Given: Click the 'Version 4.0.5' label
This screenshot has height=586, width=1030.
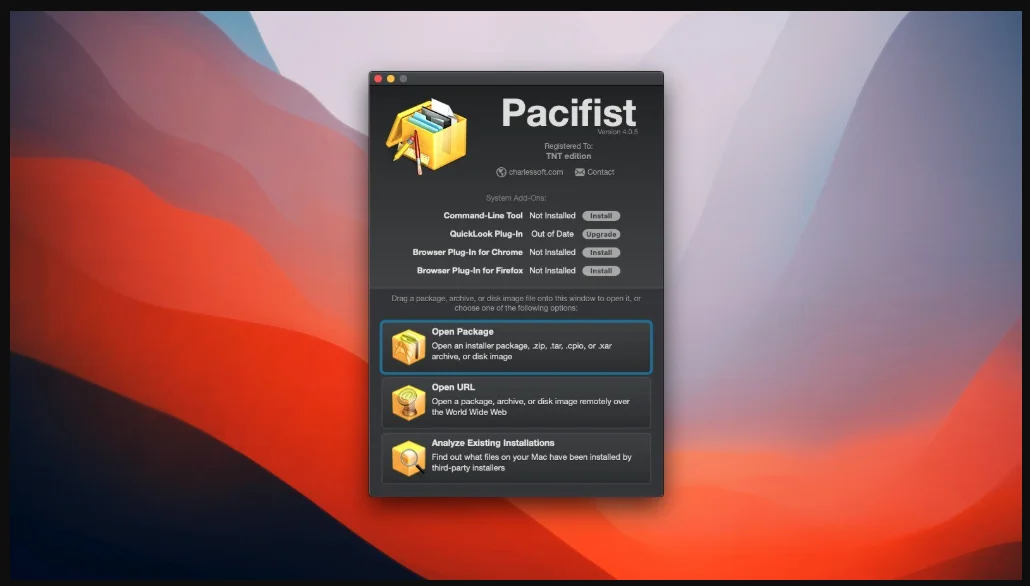Looking at the screenshot, I should pyautogui.click(x=617, y=132).
